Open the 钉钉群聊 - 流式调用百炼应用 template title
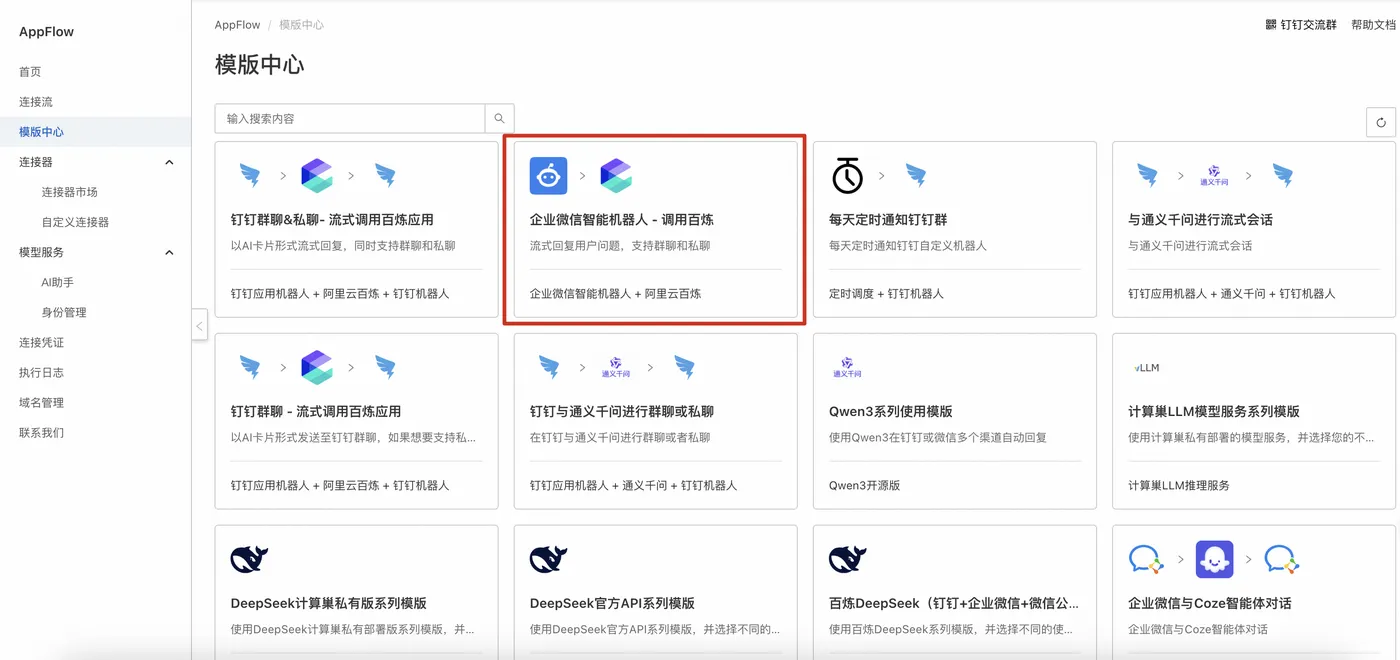The width and height of the screenshot is (1400, 660). pyautogui.click(x=316, y=411)
